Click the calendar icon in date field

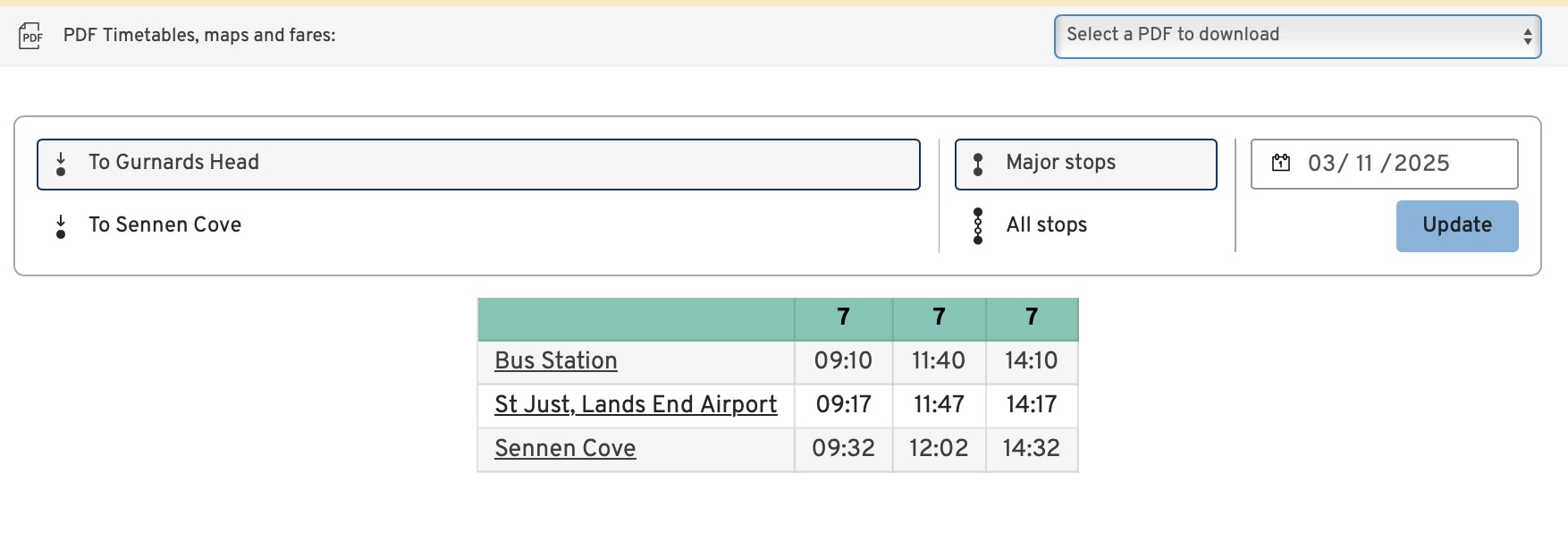click(1281, 163)
